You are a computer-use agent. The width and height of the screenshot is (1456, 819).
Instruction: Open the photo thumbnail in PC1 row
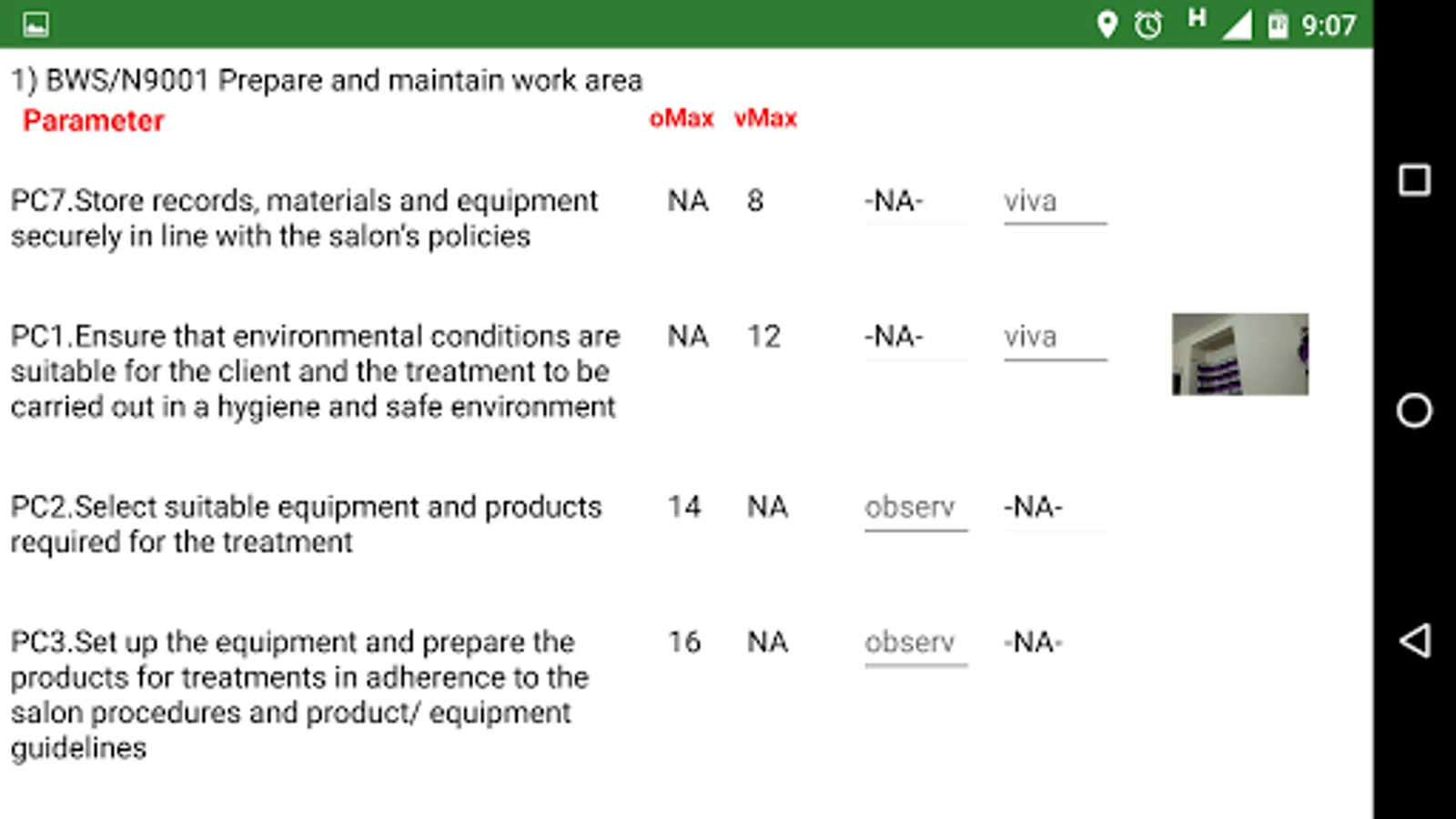tap(1240, 354)
